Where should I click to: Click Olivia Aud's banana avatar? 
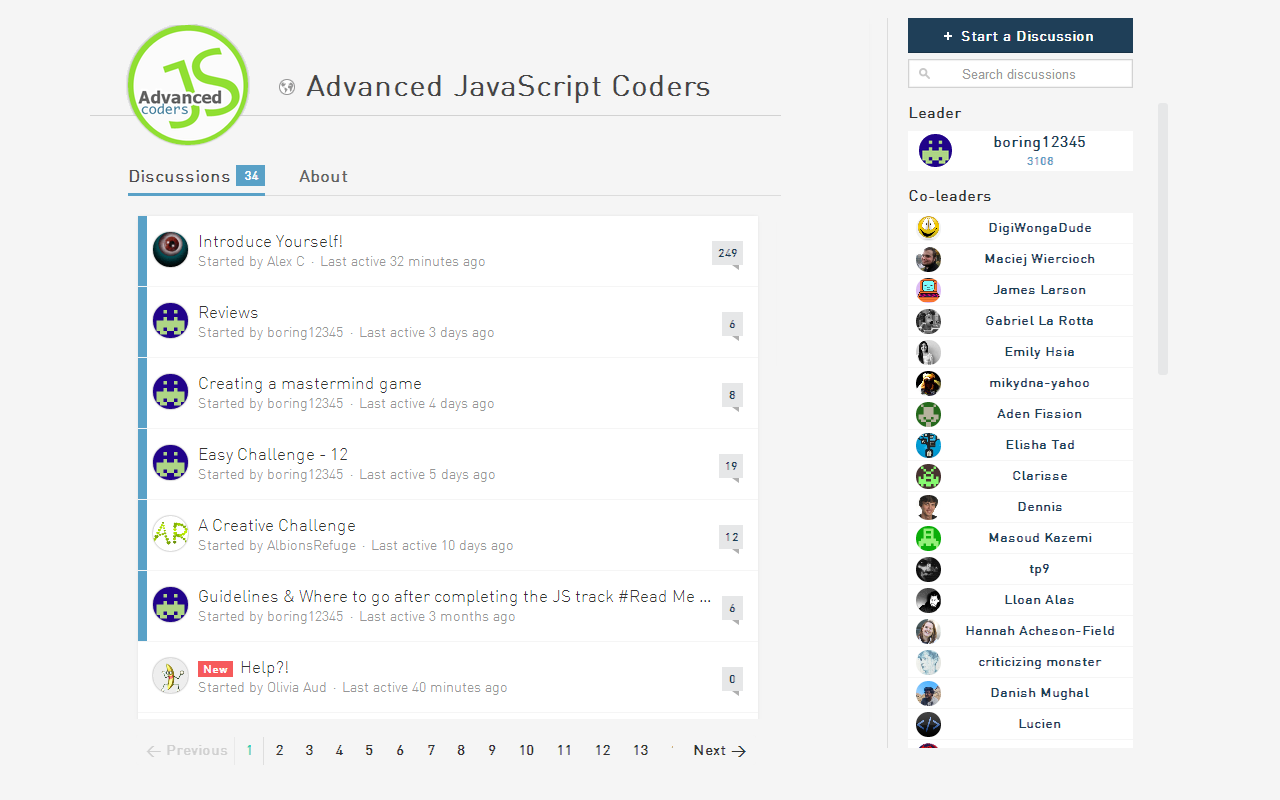[x=170, y=676]
